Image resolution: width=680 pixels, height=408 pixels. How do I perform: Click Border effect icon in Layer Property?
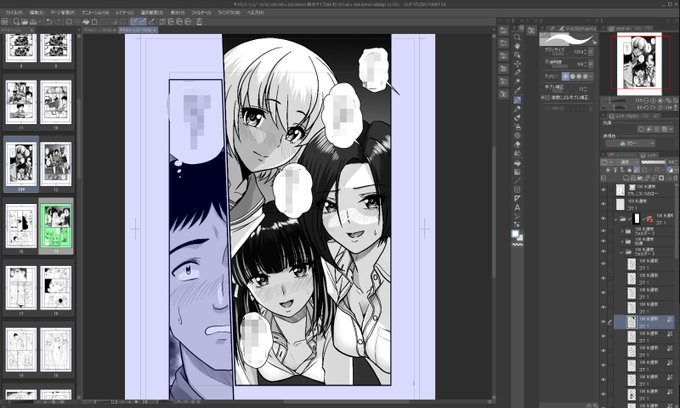[641, 129]
